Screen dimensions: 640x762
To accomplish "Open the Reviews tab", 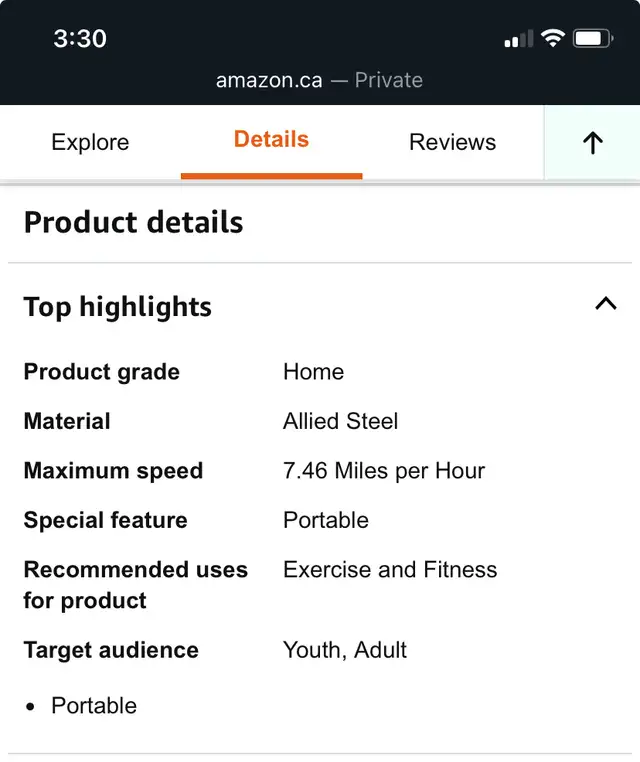I will (x=452, y=142).
